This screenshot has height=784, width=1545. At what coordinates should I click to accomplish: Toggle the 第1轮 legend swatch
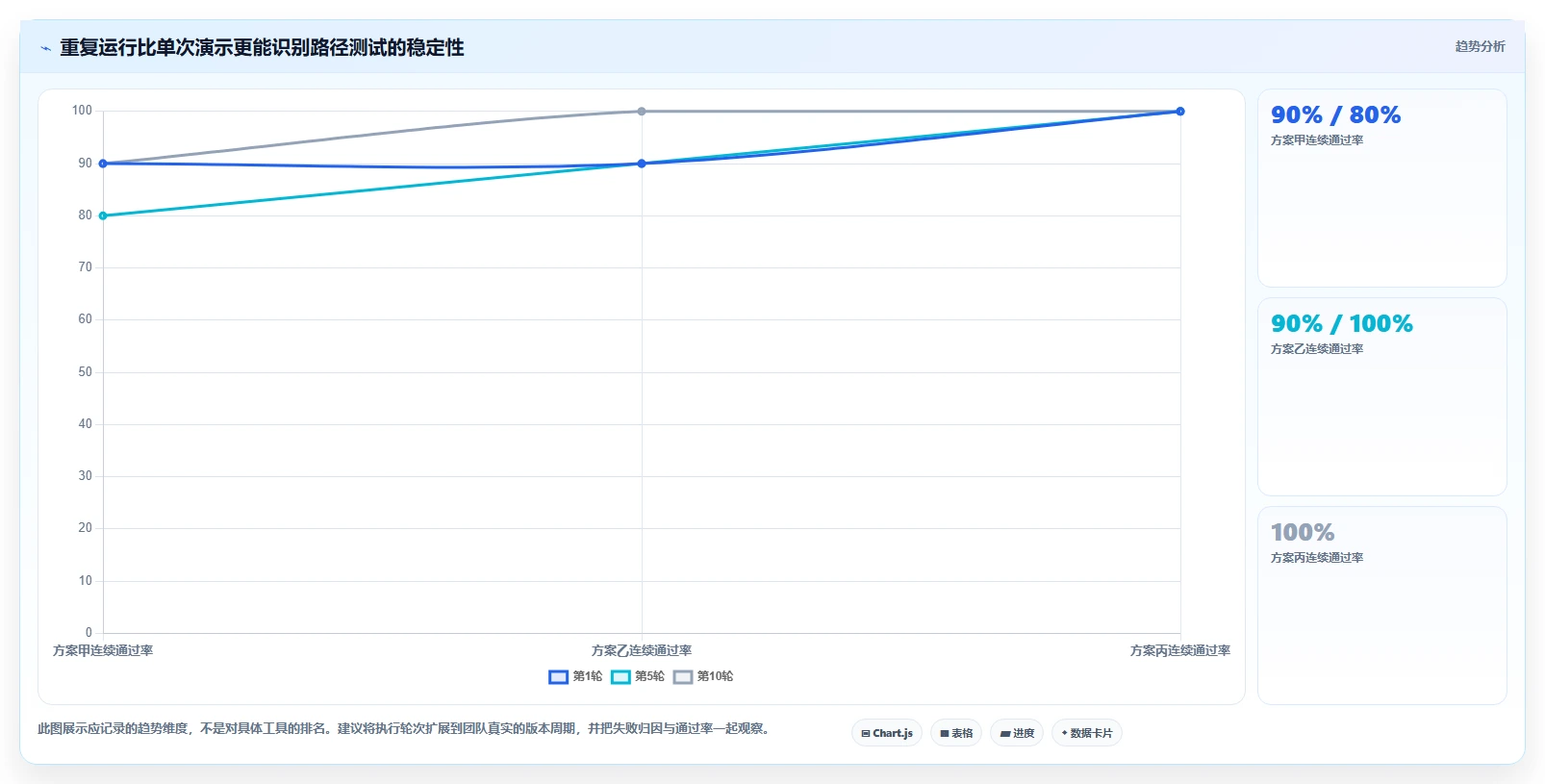558,677
